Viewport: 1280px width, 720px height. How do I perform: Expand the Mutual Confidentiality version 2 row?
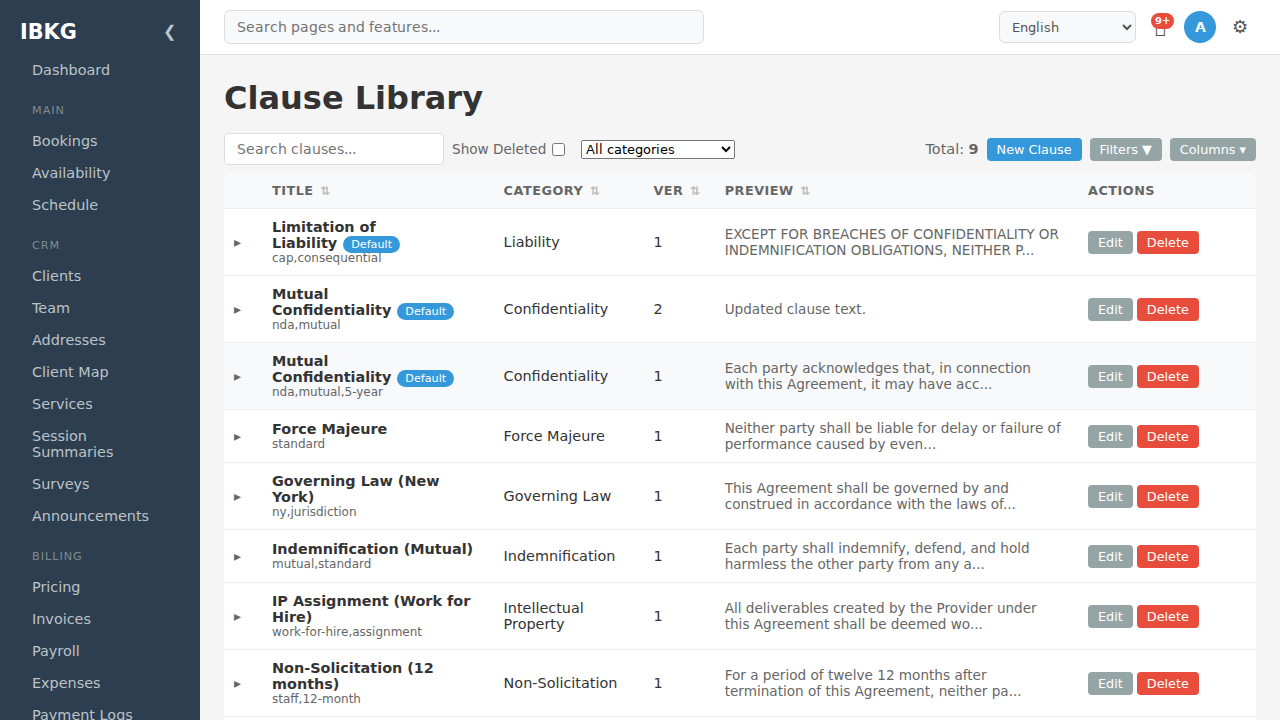point(238,310)
